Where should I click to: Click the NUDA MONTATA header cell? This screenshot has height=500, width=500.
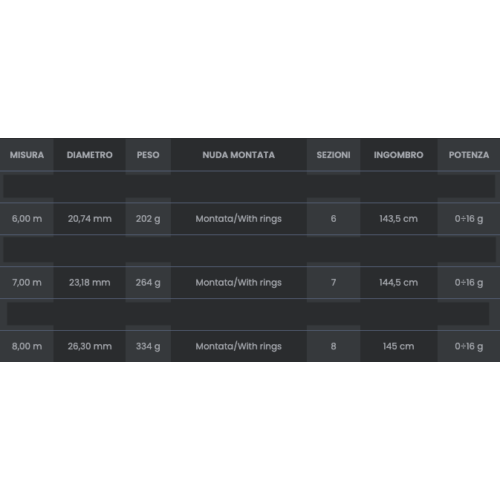tap(239, 155)
